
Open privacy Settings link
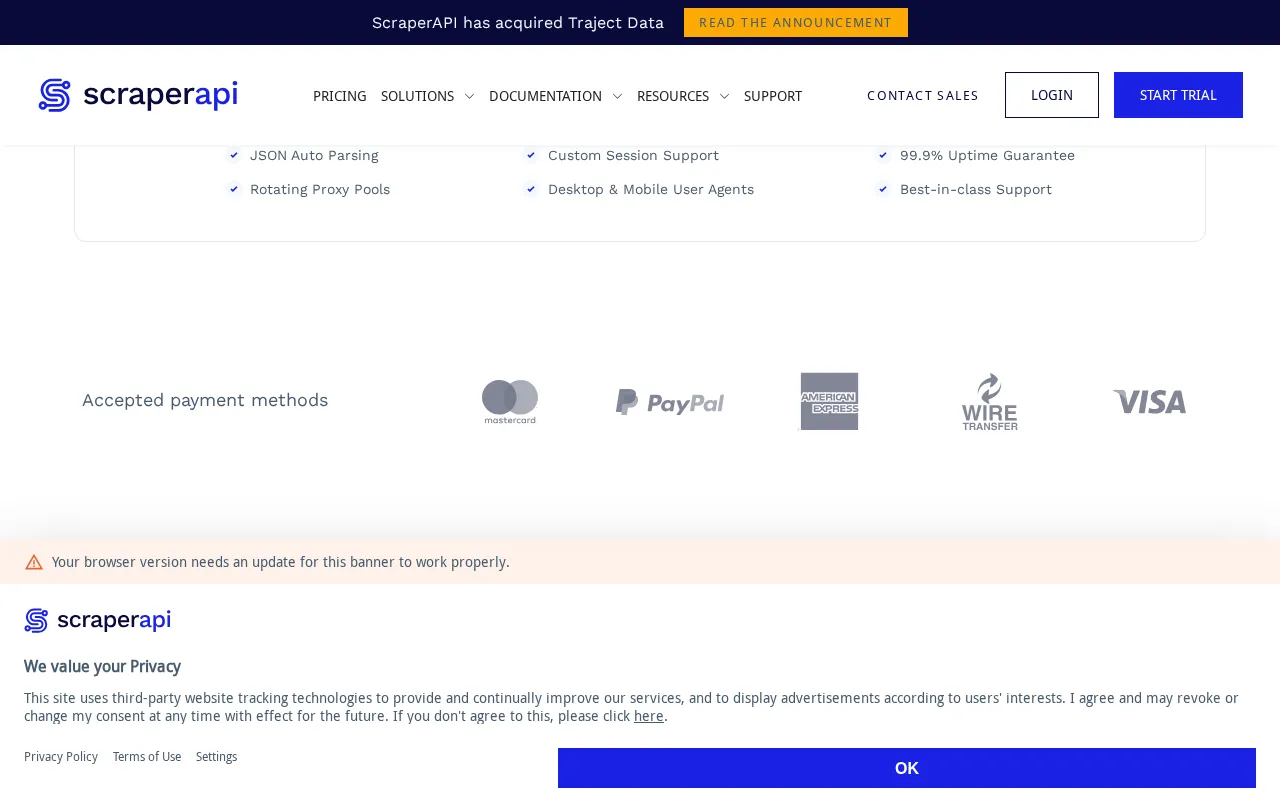217,757
